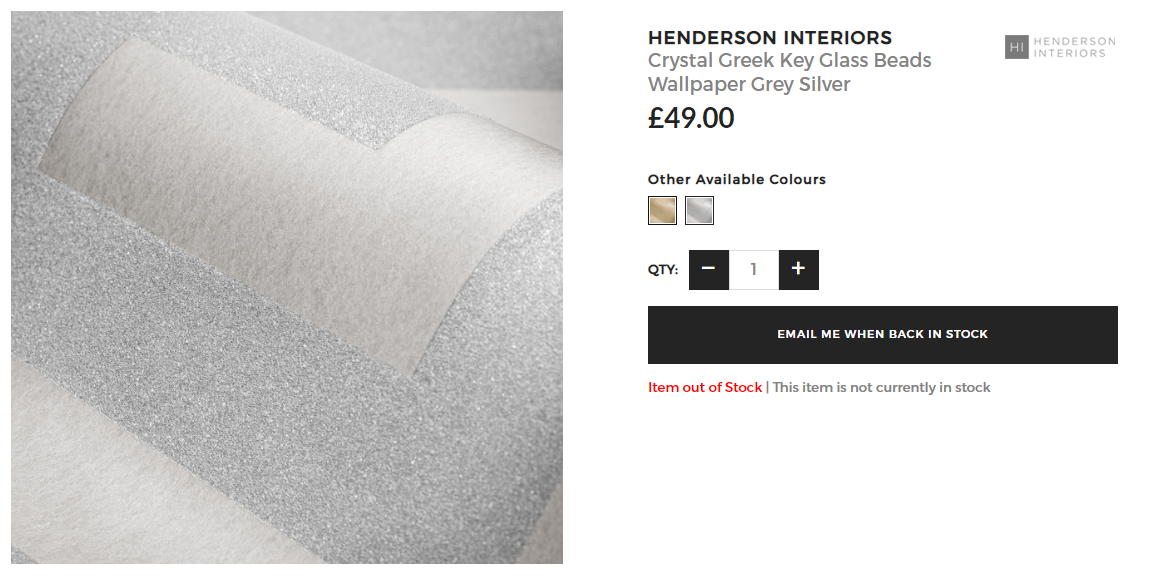The height and width of the screenshot is (576, 1154).
Task: Open the large wallpaper product image
Action: 287,288
